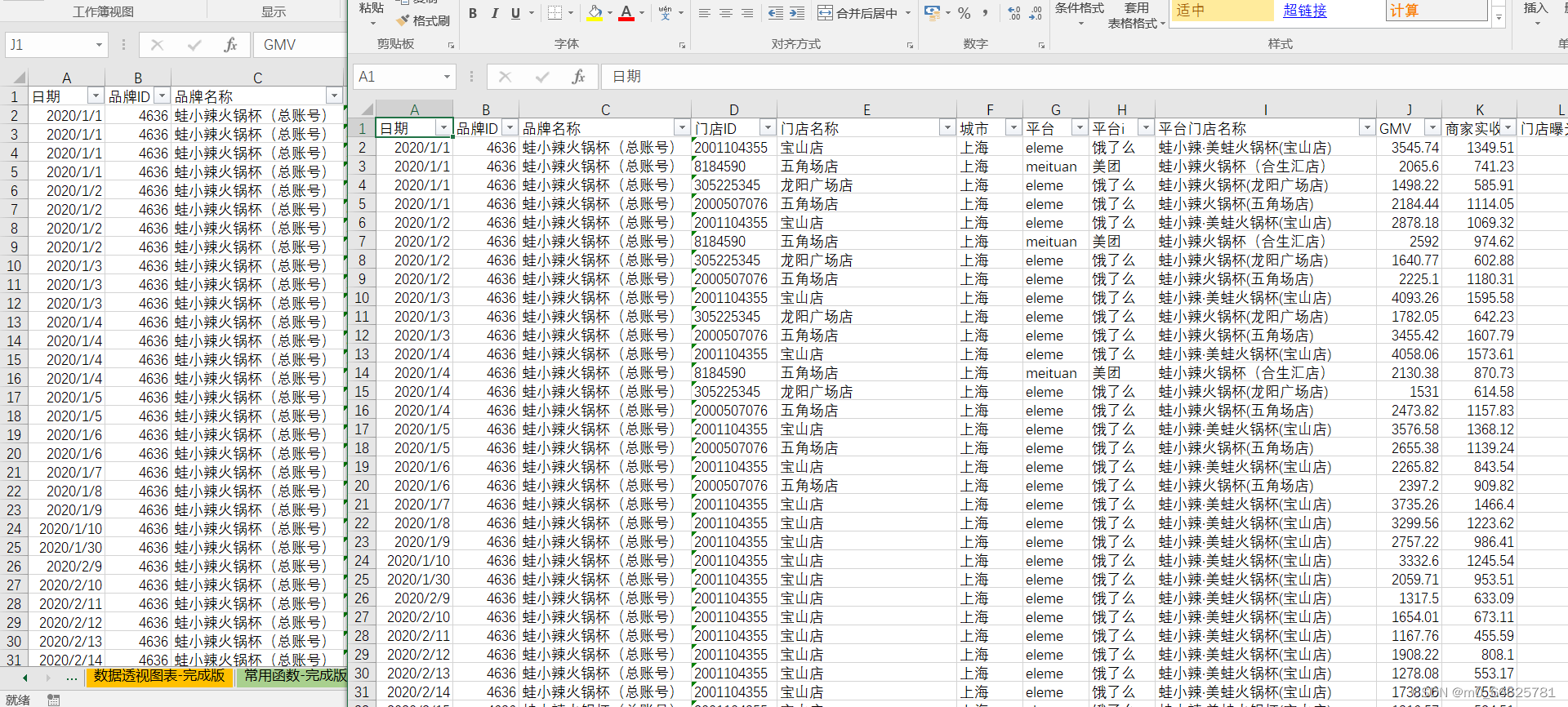Image resolution: width=1568 pixels, height=707 pixels.
Task: Click the fx icon in left window
Action: tap(230, 45)
